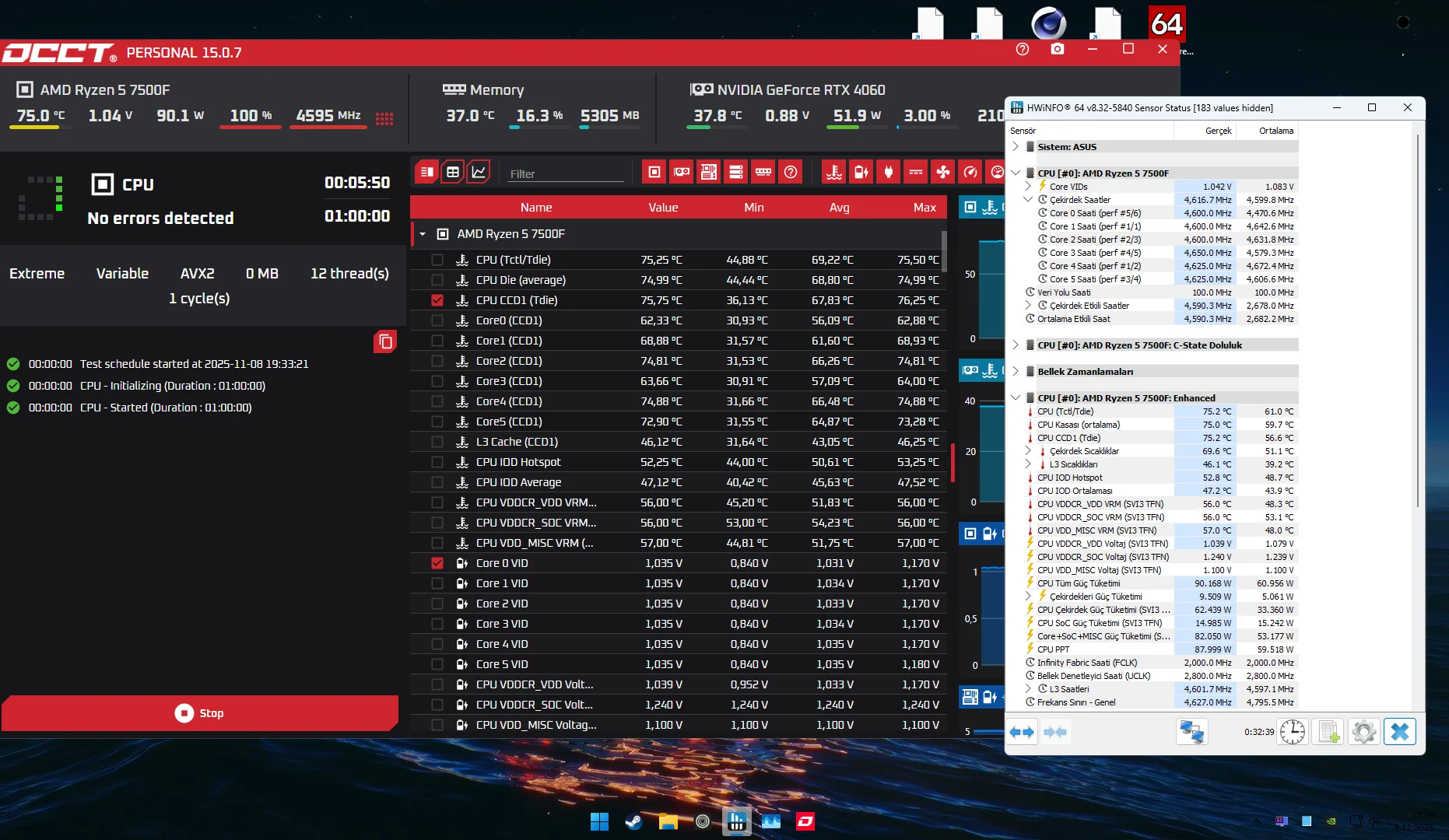The image size is (1449, 840).
Task: Show power sensors with plug icon
Action: click(889, 172)
